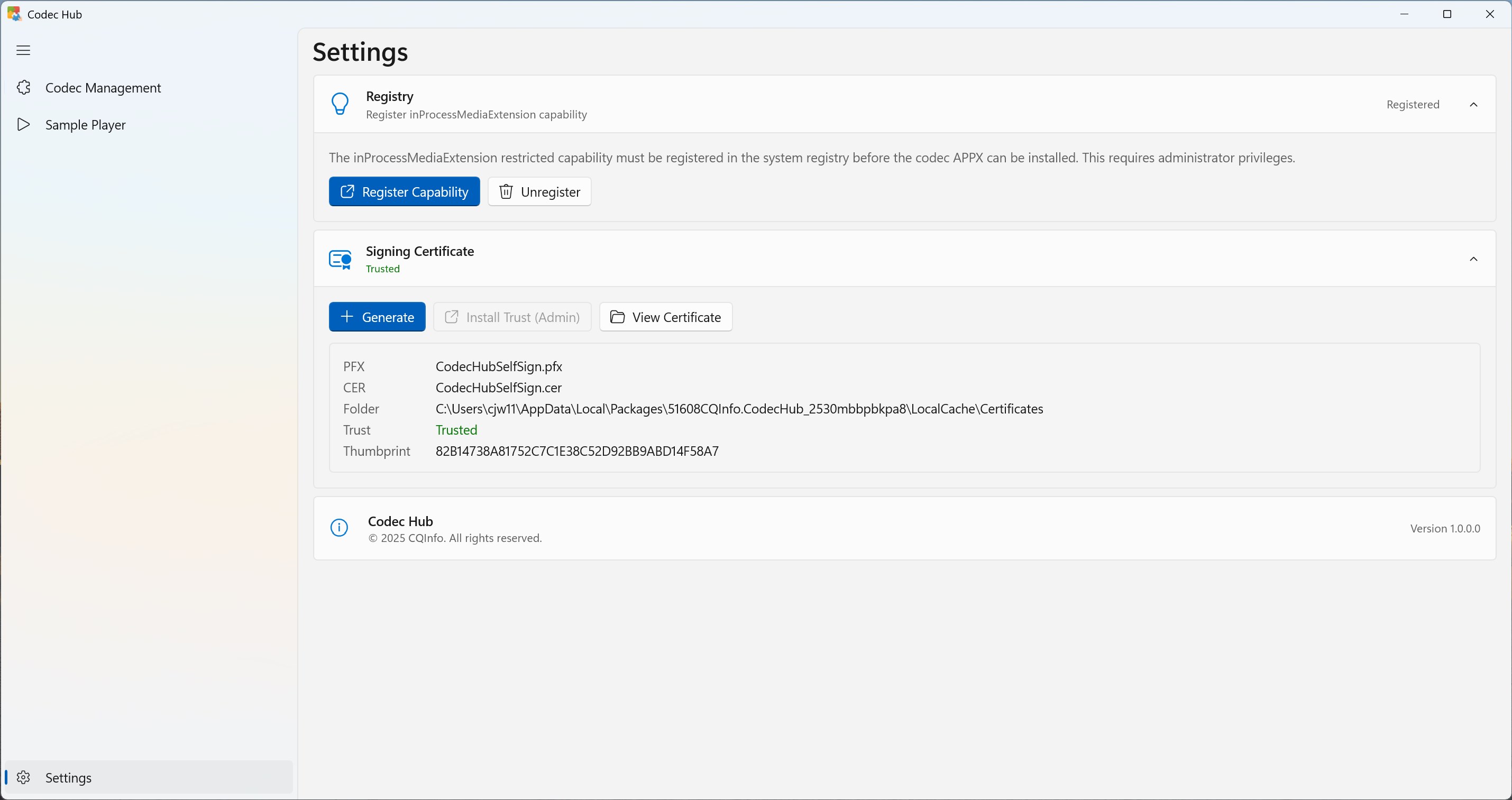This screenshot has height=800, width=1512.
Task: Open Codec Management page
Action: 149,87
